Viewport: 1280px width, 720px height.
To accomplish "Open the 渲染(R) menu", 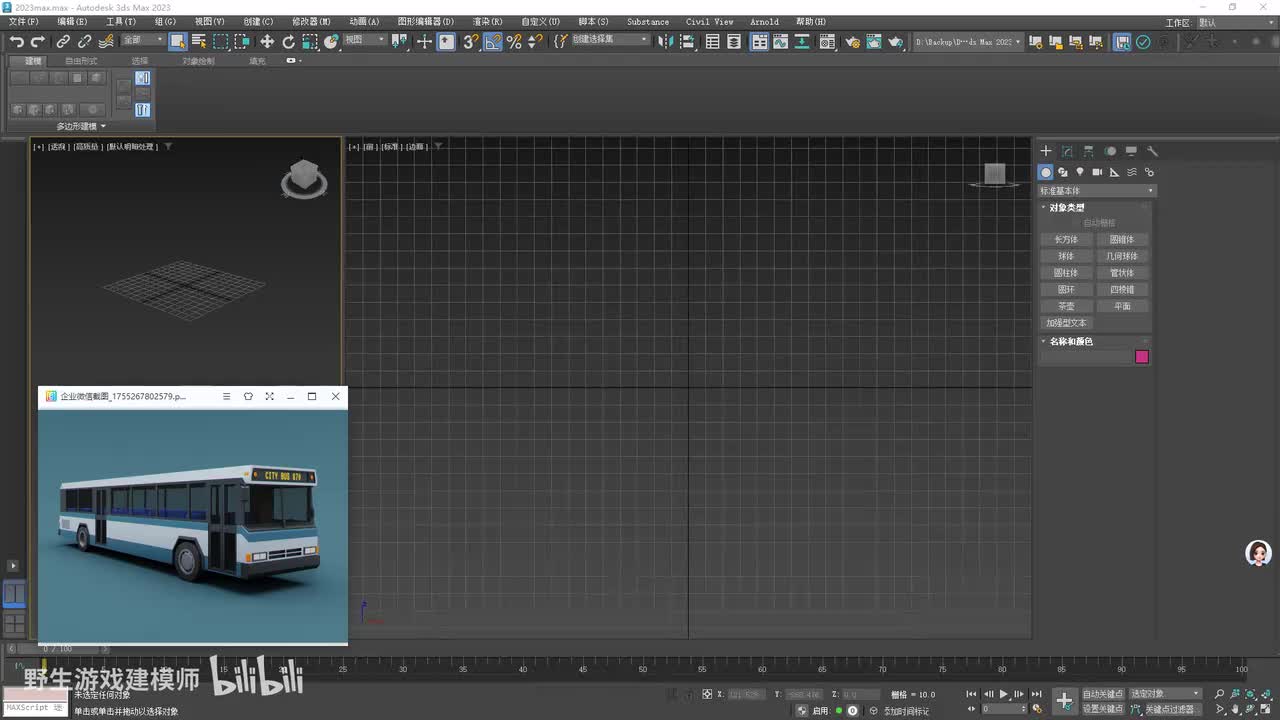I will 487,21.
